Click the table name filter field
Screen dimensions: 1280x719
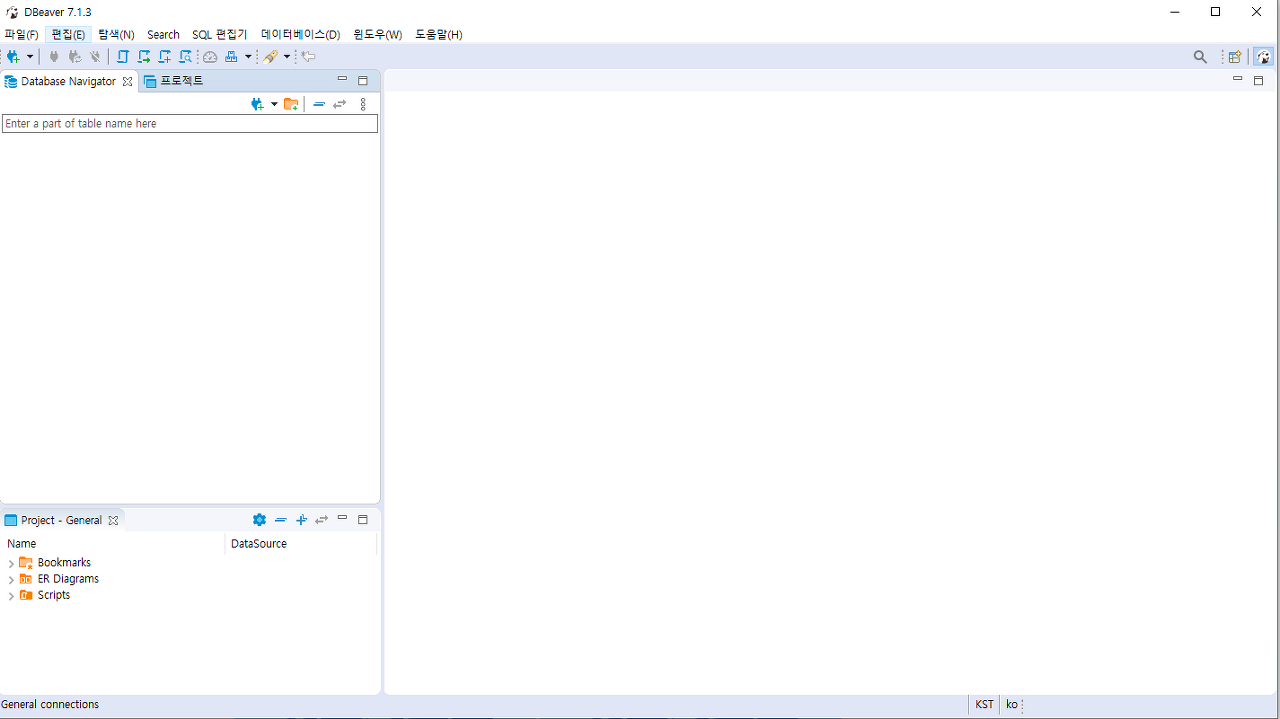[x=190, y=123]
